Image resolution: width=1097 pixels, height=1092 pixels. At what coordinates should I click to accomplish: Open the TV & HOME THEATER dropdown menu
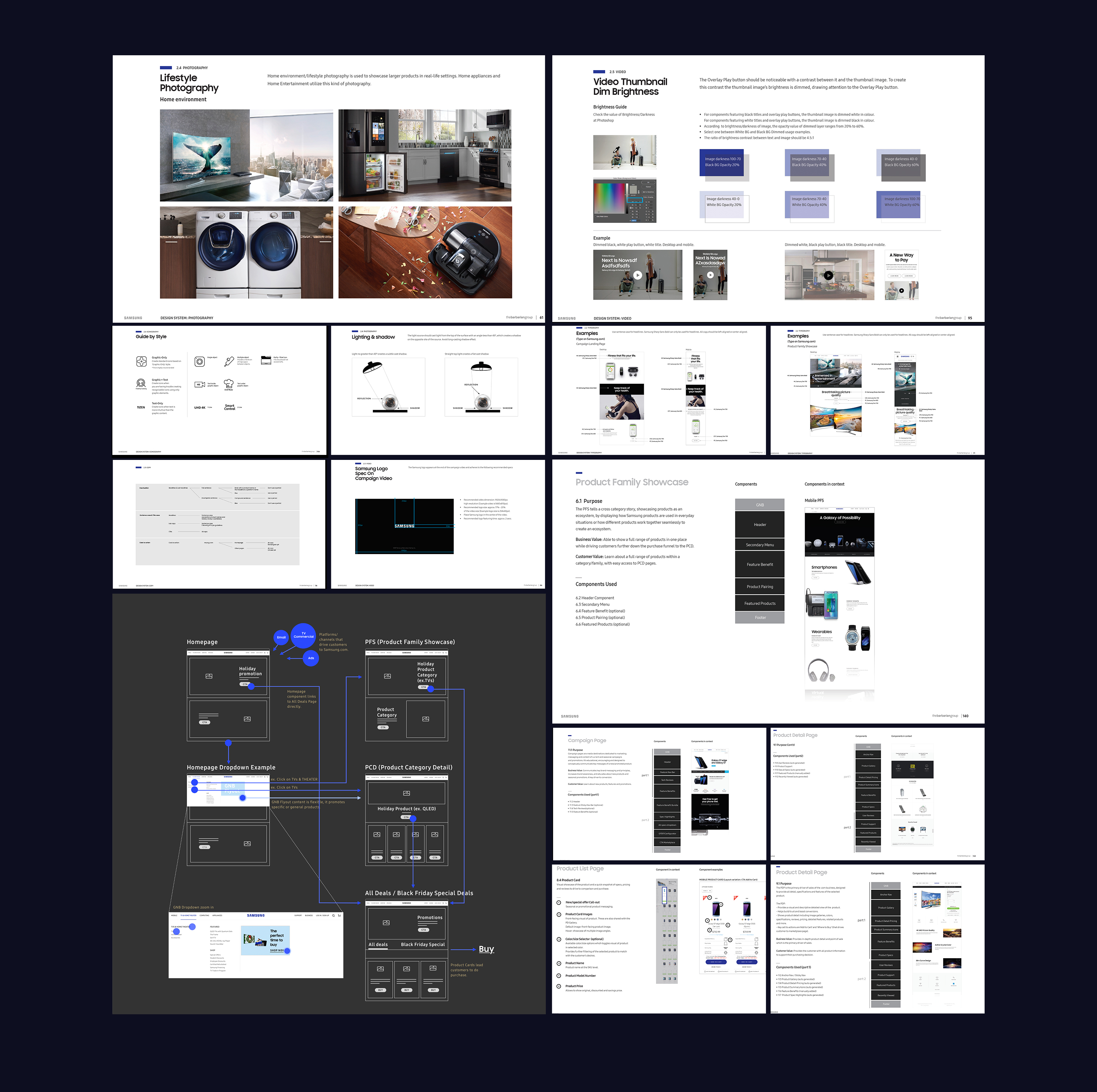pos(189,915)
